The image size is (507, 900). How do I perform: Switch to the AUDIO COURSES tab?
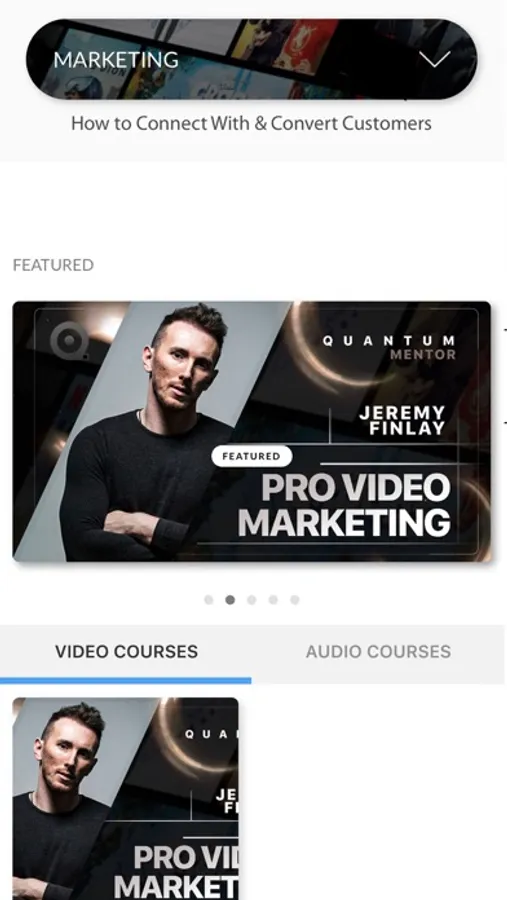coord(378,652)
